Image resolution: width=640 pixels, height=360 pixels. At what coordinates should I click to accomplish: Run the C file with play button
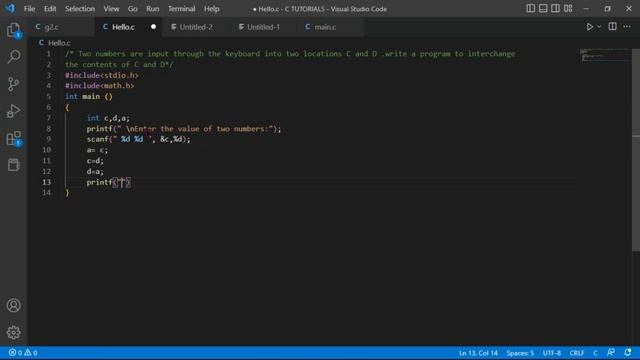[590, 27]
